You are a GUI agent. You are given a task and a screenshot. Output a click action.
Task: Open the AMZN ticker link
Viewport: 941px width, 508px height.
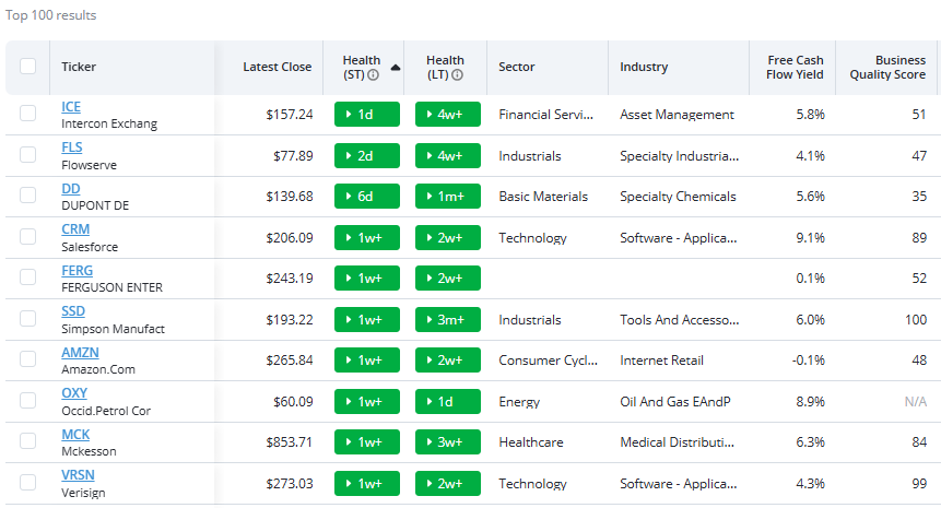tap(80, 352)
